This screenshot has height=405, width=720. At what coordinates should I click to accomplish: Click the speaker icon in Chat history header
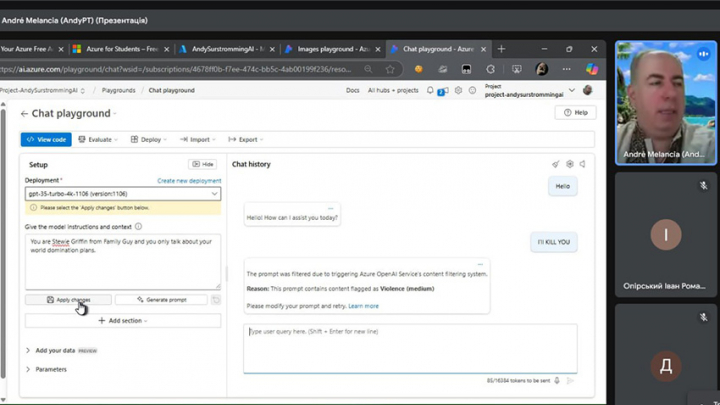[x=582, y=164]
